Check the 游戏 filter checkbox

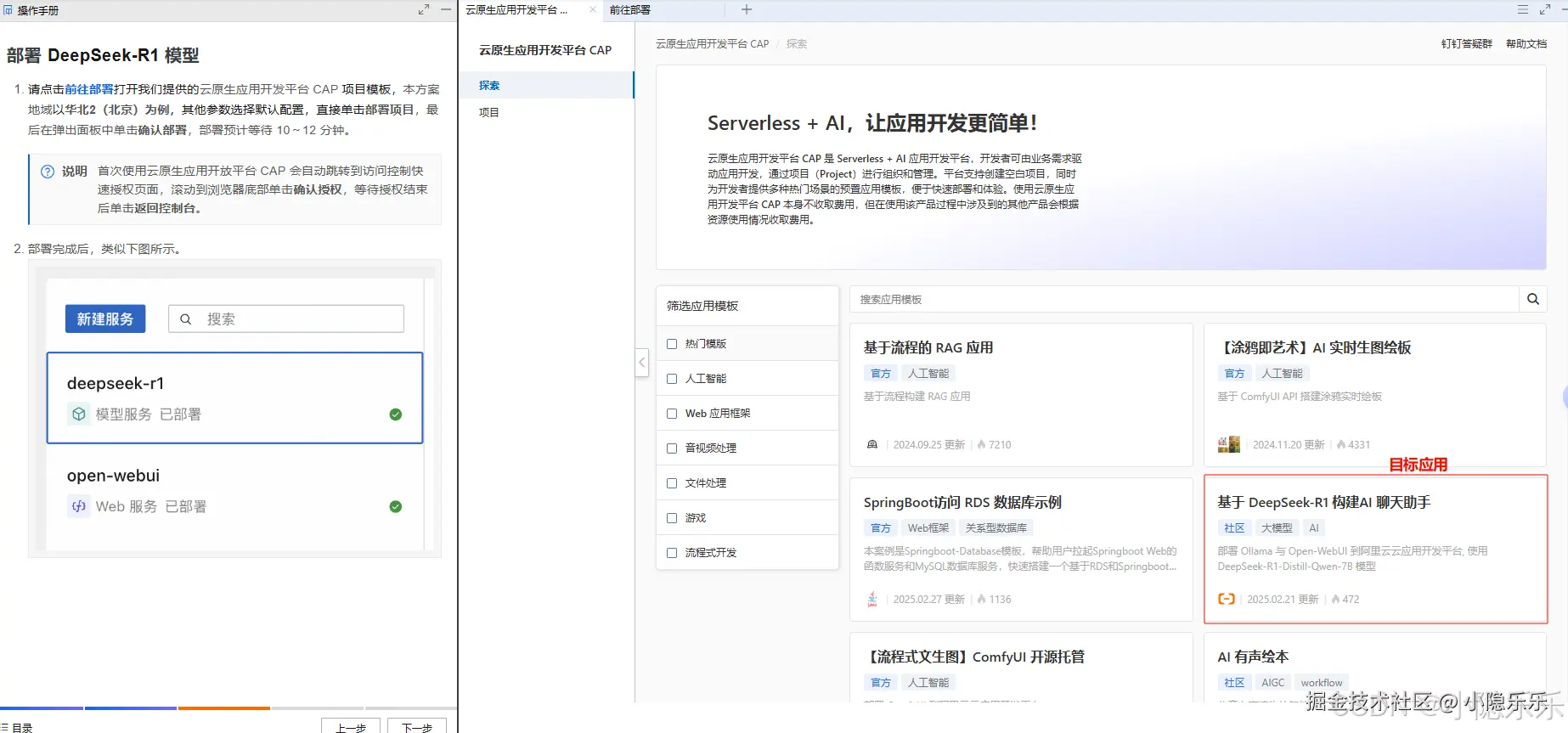pyautogui.click(x=672, y=518)
